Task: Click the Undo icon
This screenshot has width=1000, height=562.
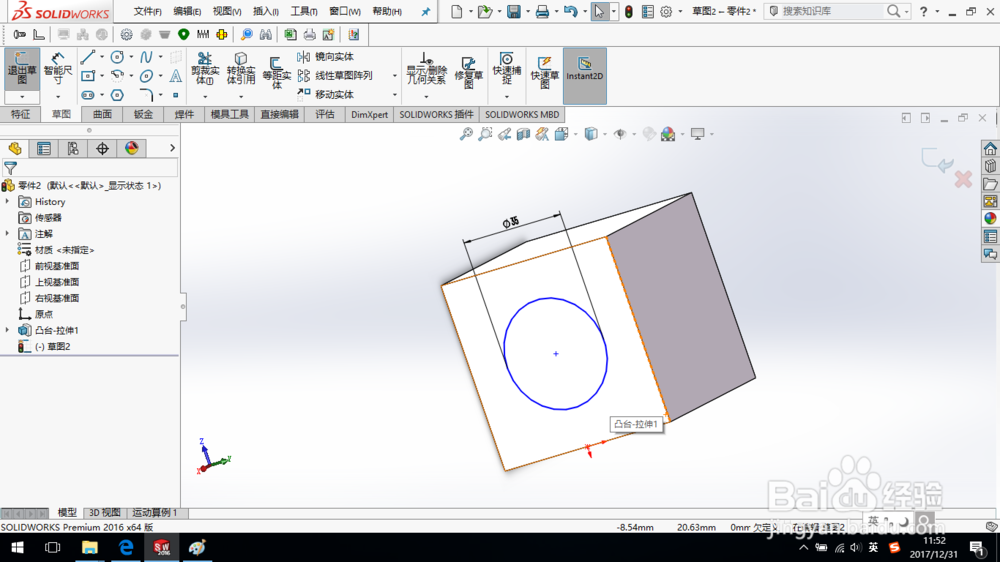Action: [x=570, y=11]
